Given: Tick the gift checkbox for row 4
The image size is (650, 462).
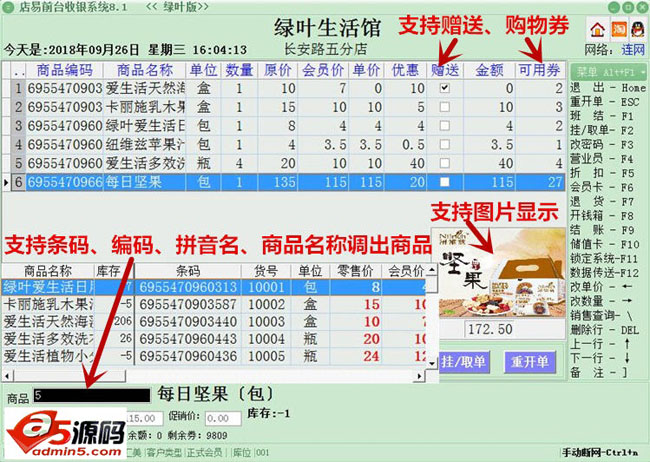Looking at the screenshot, I should pos(444,144).
